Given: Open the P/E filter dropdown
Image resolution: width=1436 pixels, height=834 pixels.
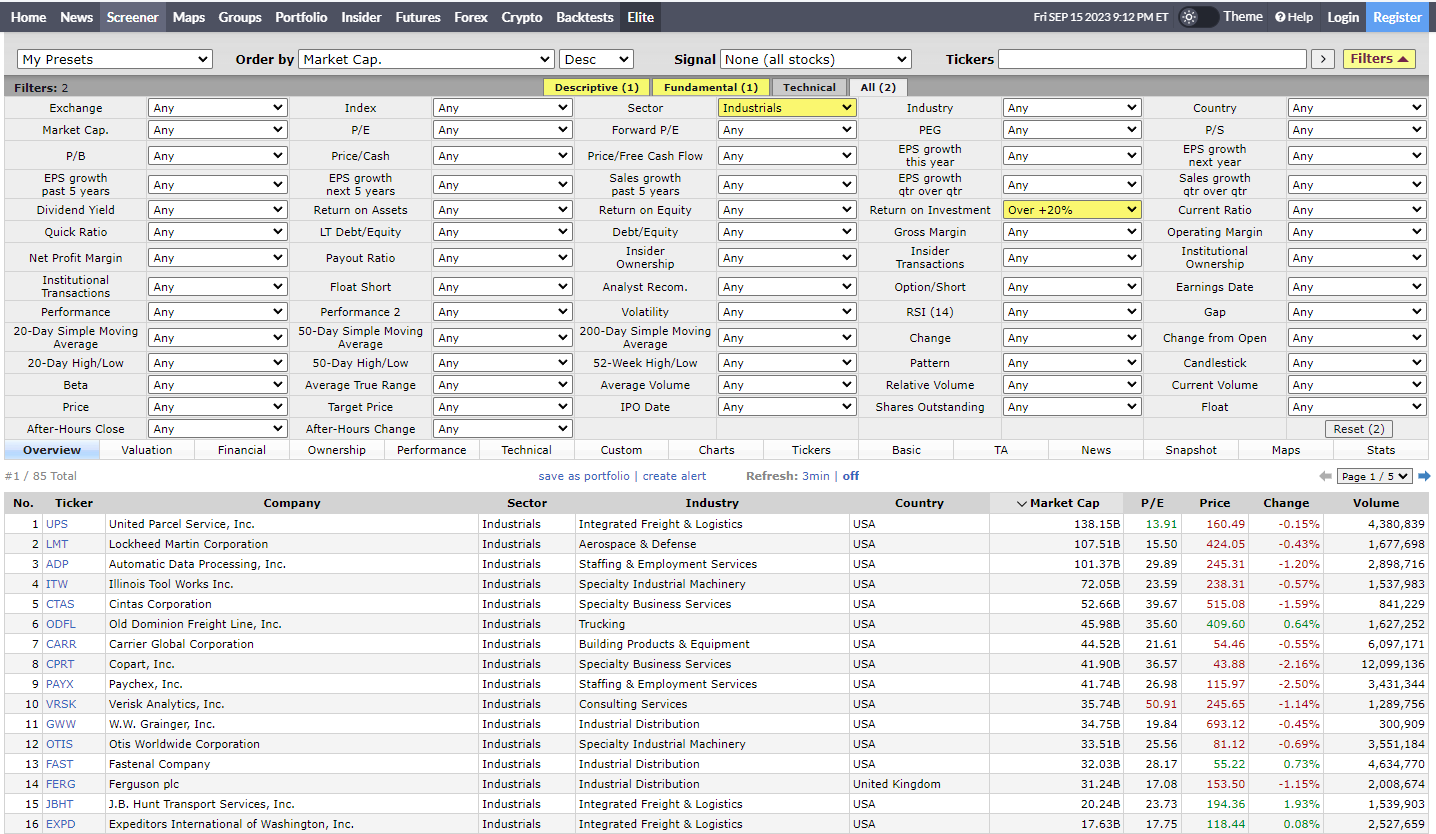Looking at the screenshot, I should (x=502, y=130).
